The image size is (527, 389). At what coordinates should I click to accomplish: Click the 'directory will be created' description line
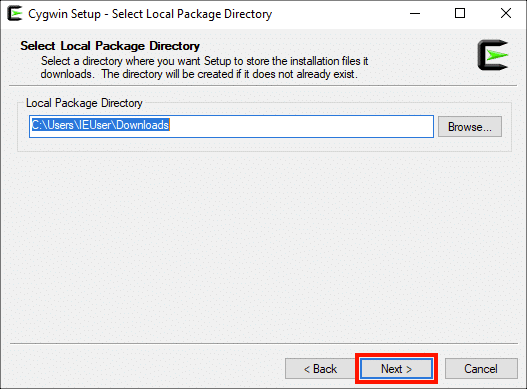tap(199, 74)
